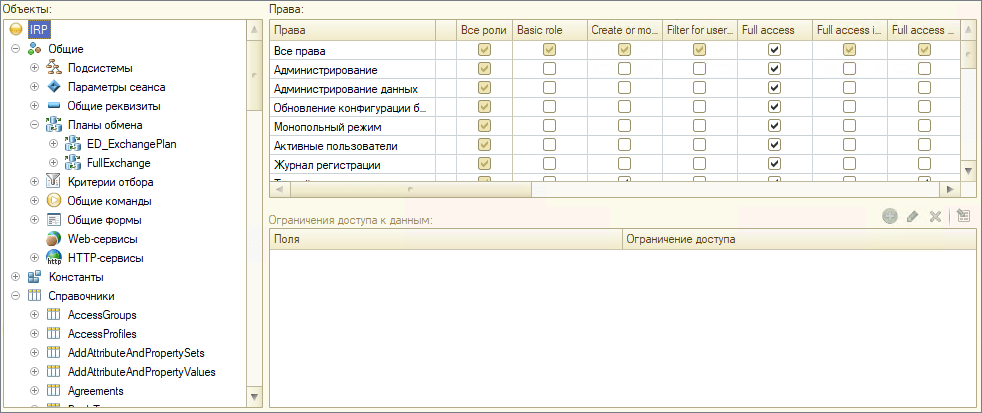Collapse the Планы обмена node

click(x=34, y=125)
